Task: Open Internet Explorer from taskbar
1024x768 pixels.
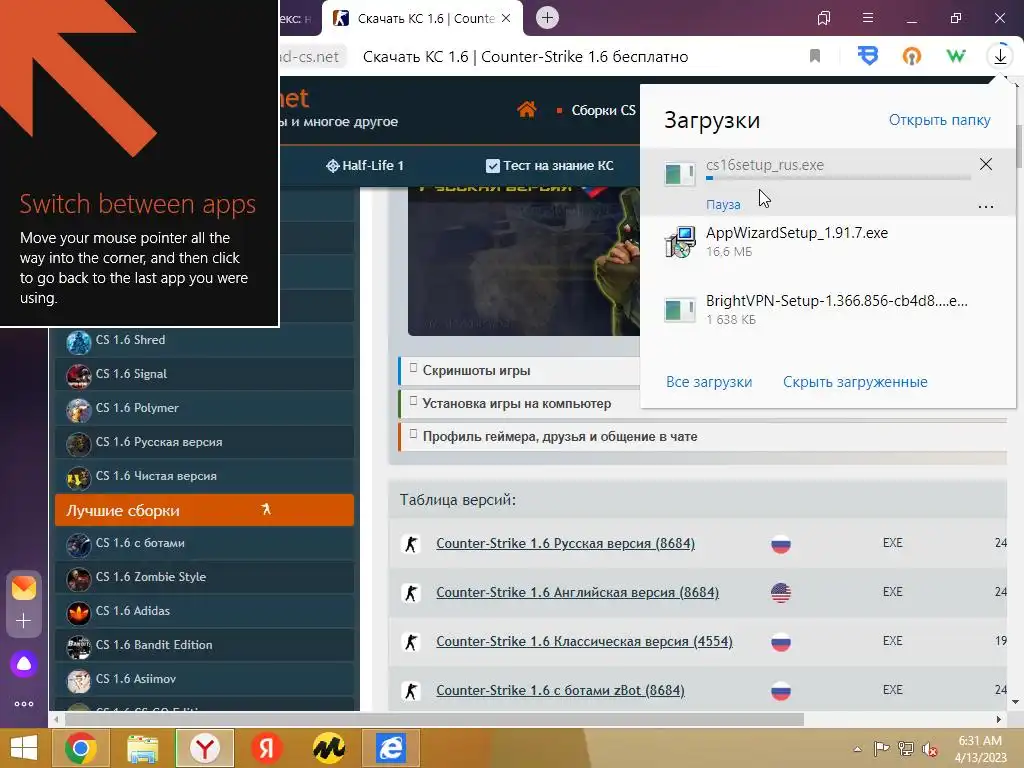Action: click(391, 748)
